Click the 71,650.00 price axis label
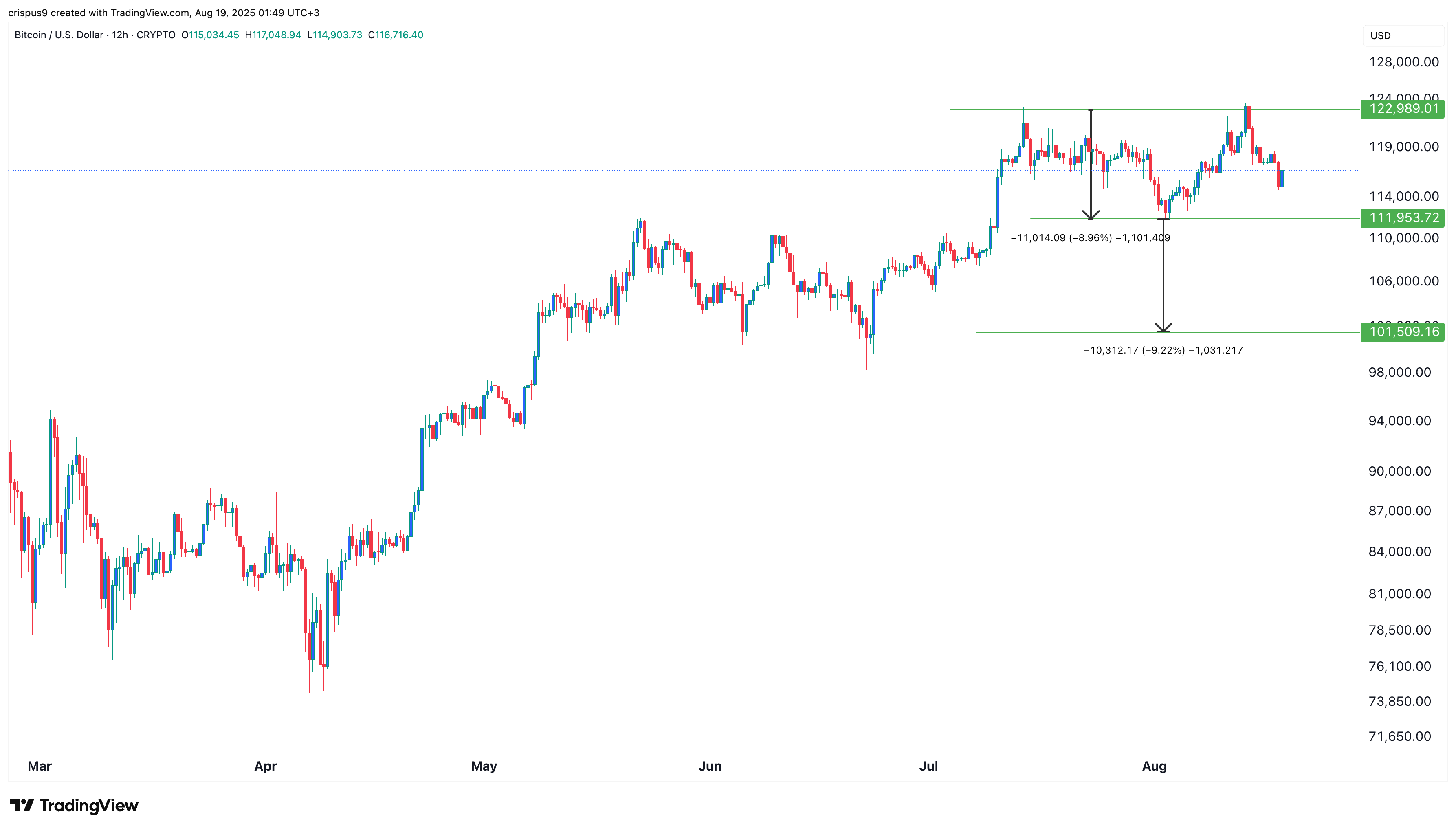The width and height of the screenshot is (1456, 830). [1399, 736]
